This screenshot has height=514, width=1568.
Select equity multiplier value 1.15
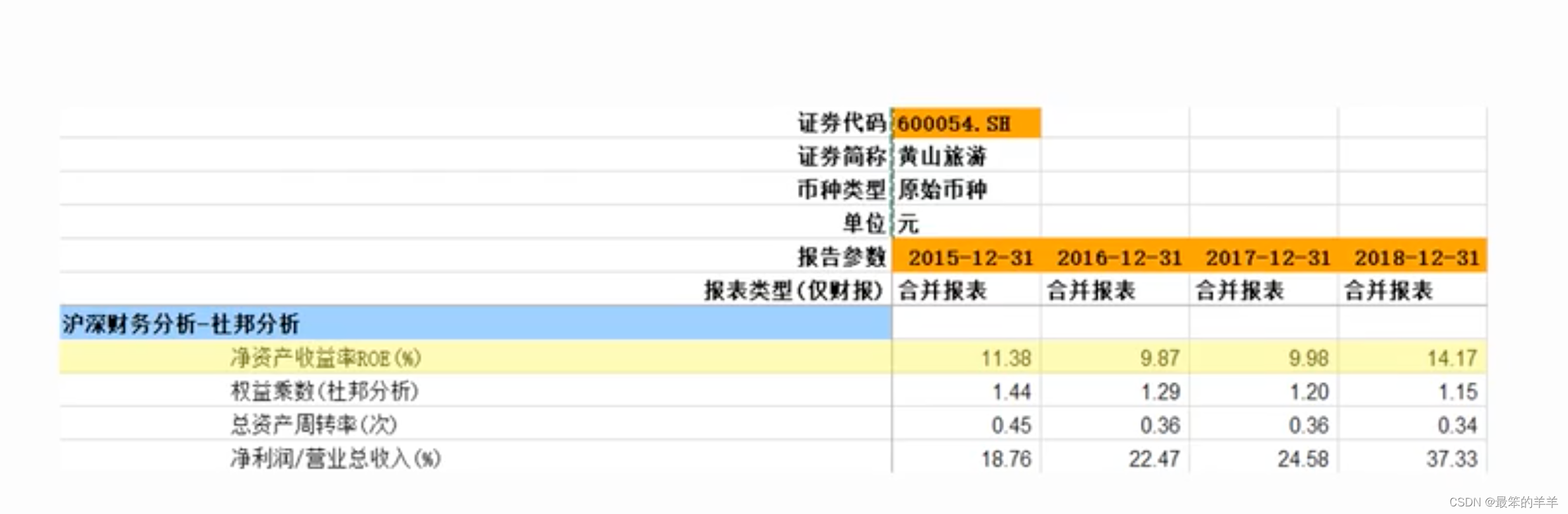click(1458, 392)
